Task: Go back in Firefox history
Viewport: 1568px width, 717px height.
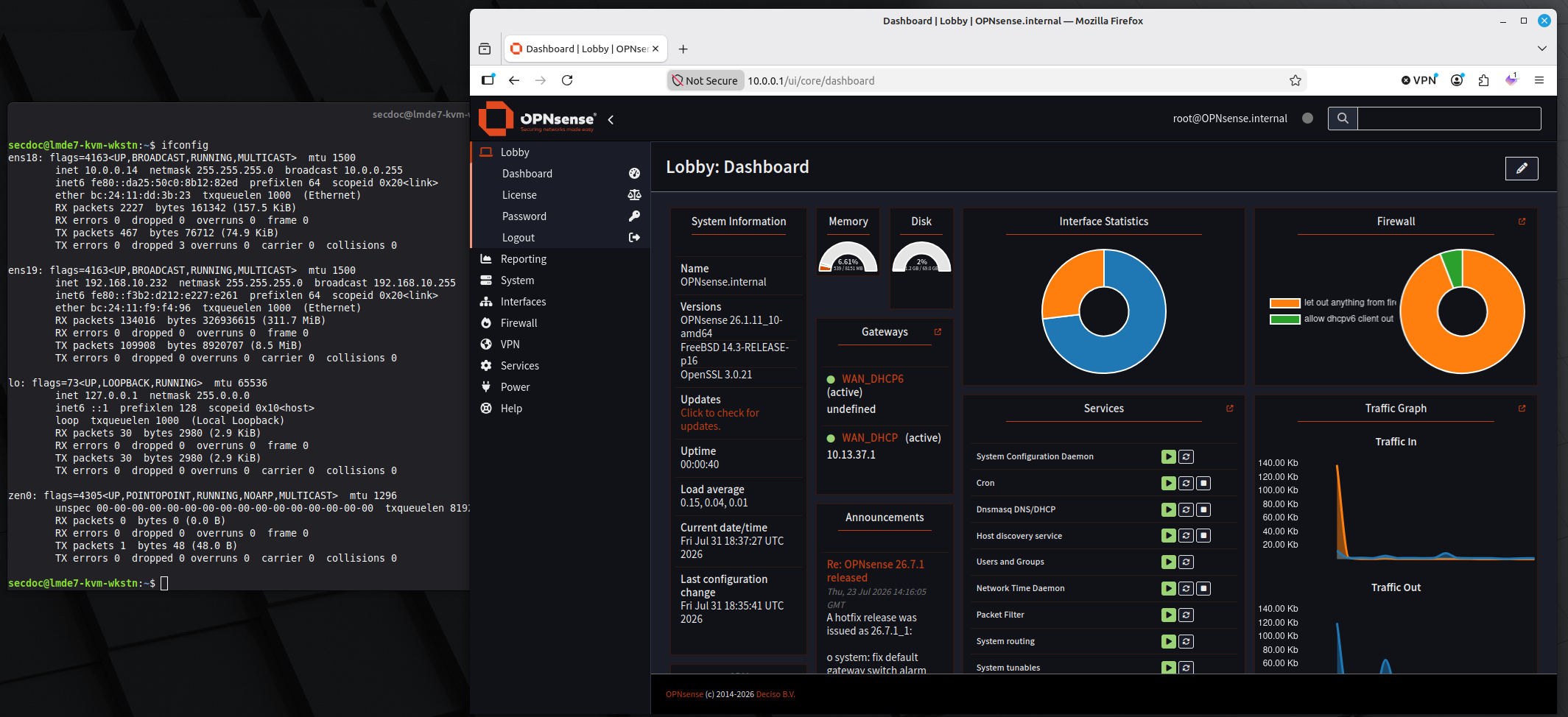Action: tap(514, 80)
